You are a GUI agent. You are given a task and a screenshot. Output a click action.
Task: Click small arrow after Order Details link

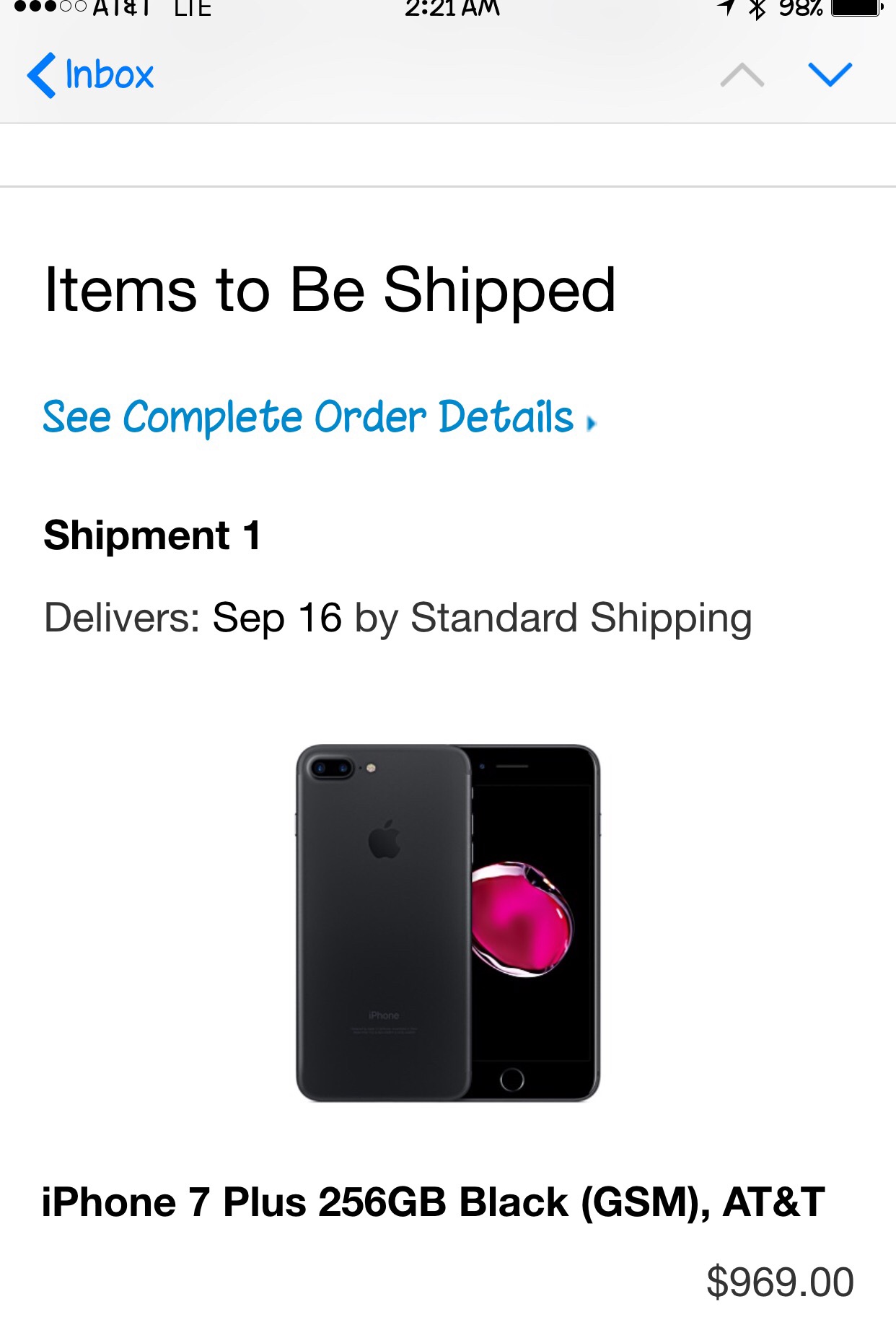point(592,424)
